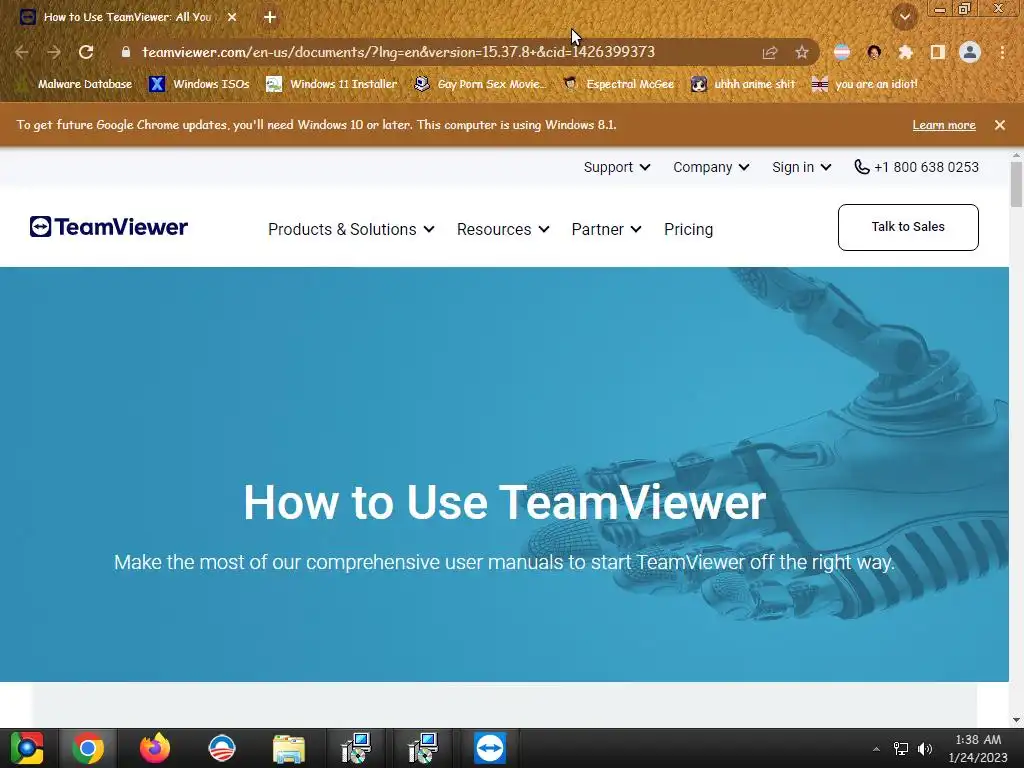Screen dimensions: 1024x768
Task: Click Talk to Sales button
Action: tap(908, 227)
